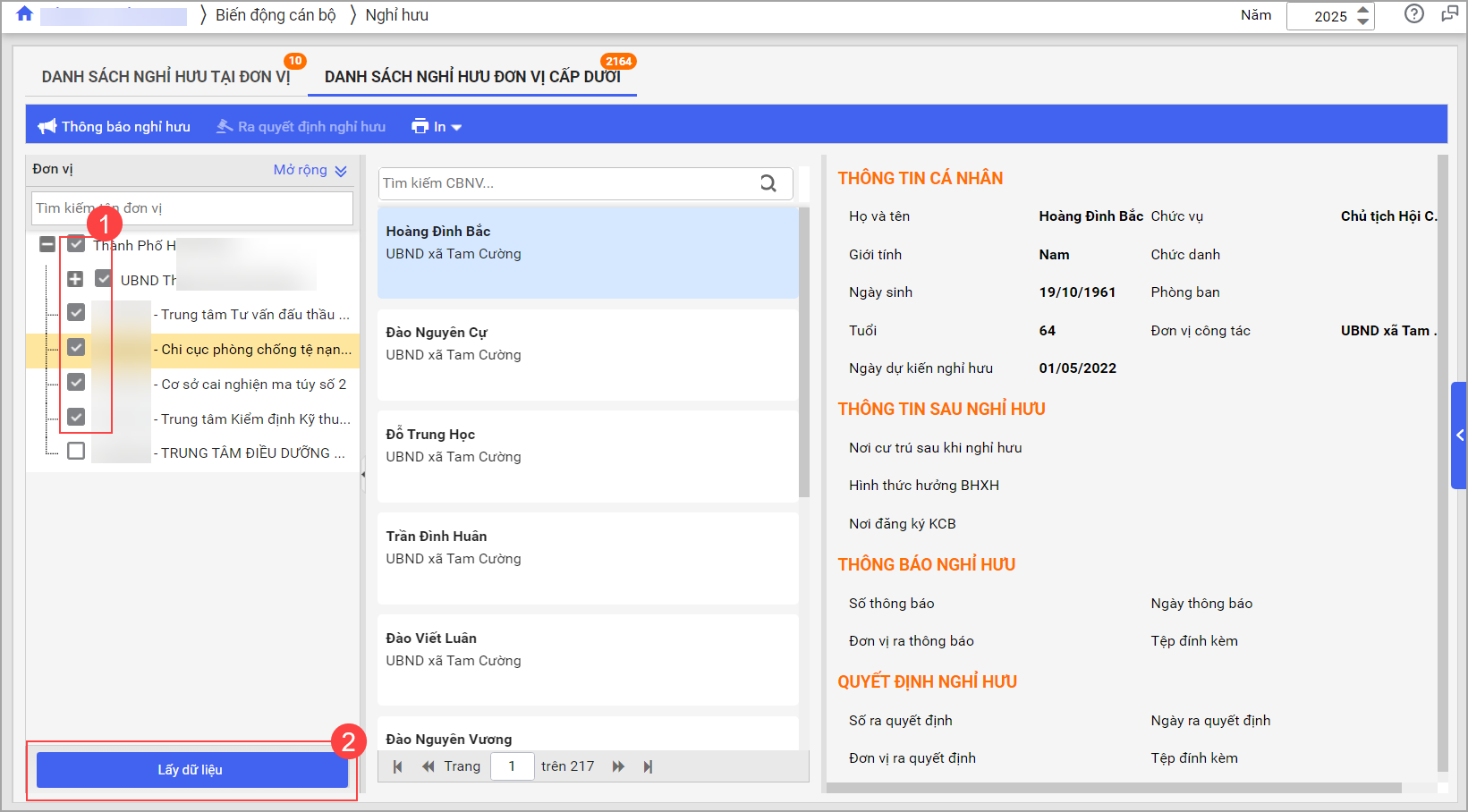Switch to Danh sách nghỉ hưu tại đơn vị tab
Image resolution: width=1468 pixels, height=812 pixels.
point(165,77)
